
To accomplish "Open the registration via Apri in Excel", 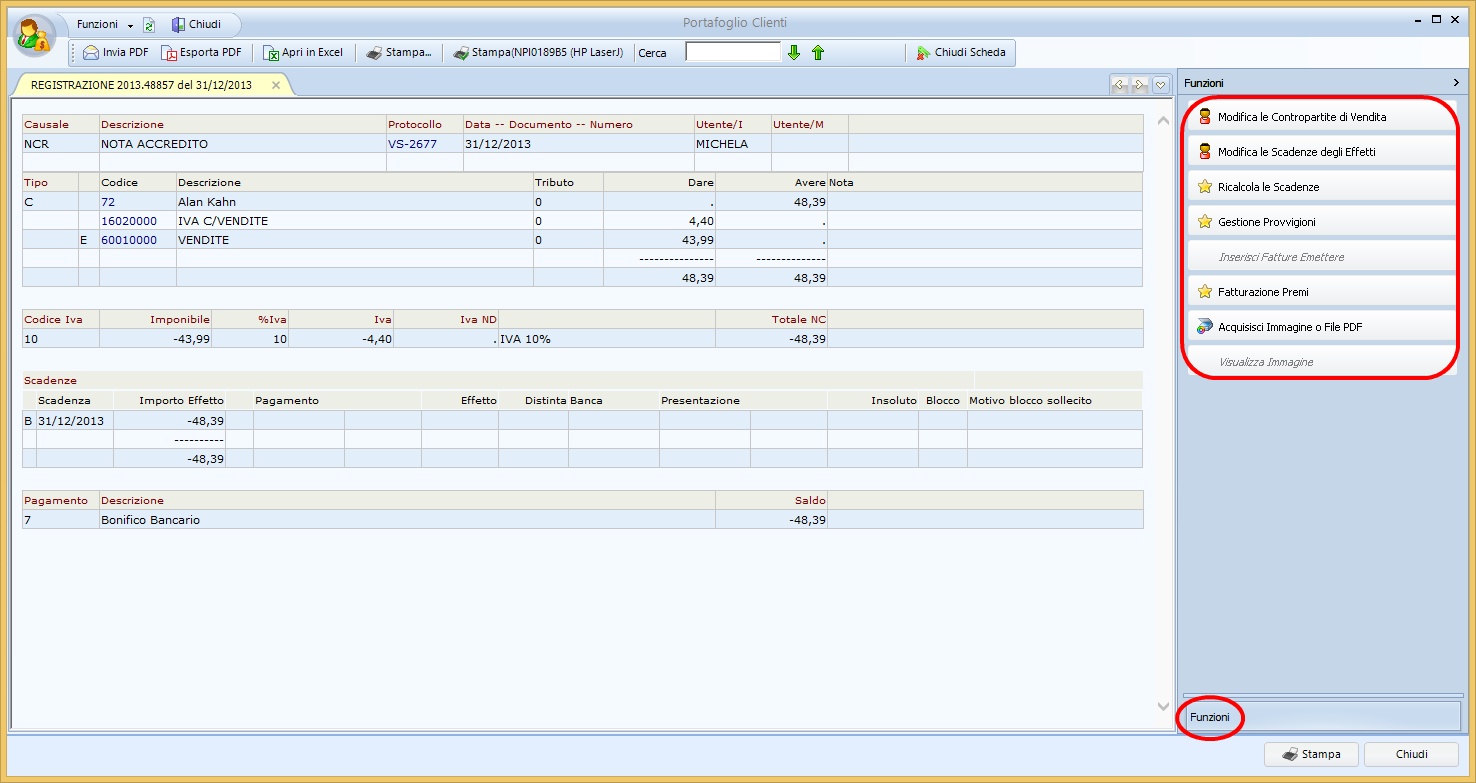I will tap(303, 53).
